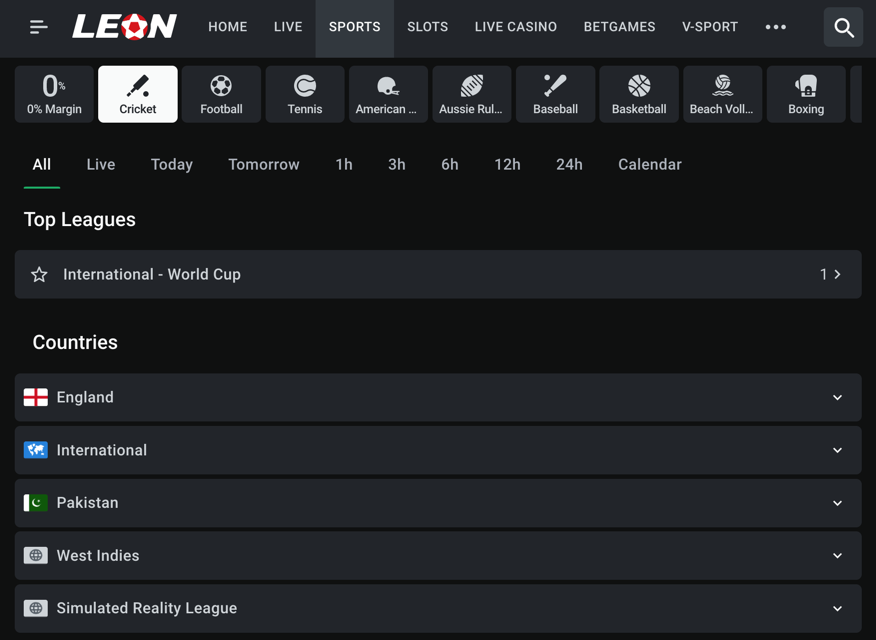Click the International country label
876x640 pixels.
click(102, 450)
